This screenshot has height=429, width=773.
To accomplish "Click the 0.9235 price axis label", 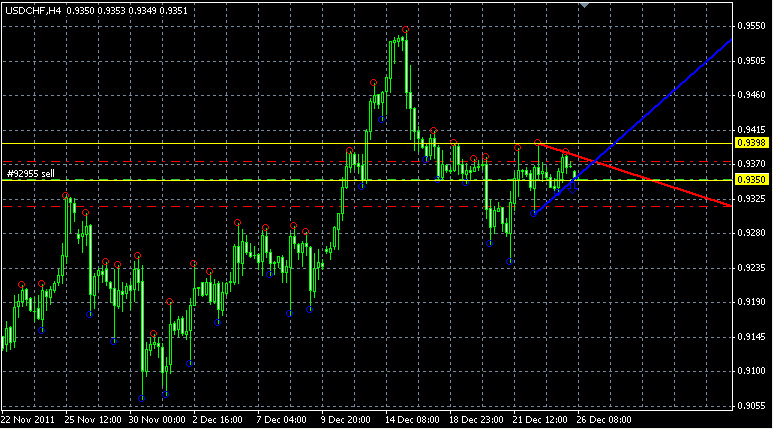I will click(752, 268).
